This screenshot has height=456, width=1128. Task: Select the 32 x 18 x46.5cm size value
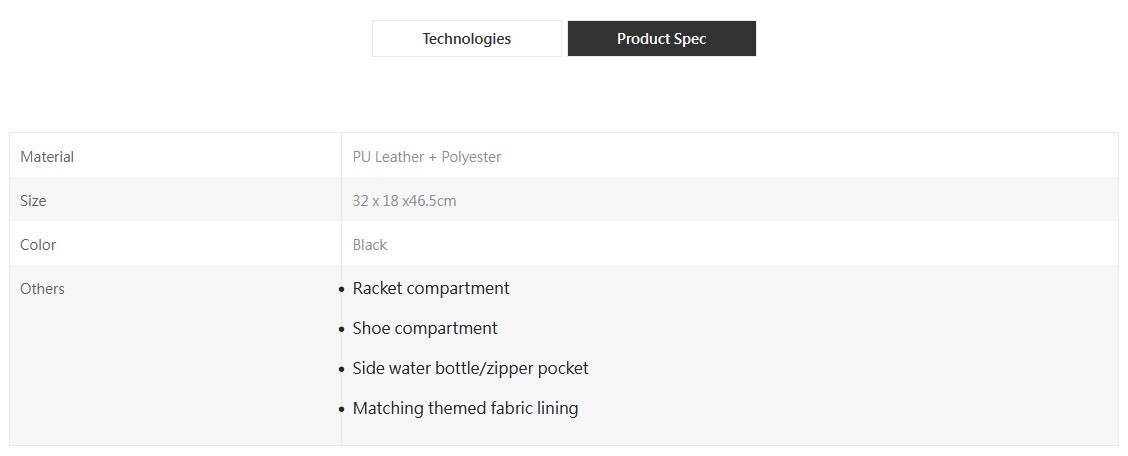pos(404,201)
